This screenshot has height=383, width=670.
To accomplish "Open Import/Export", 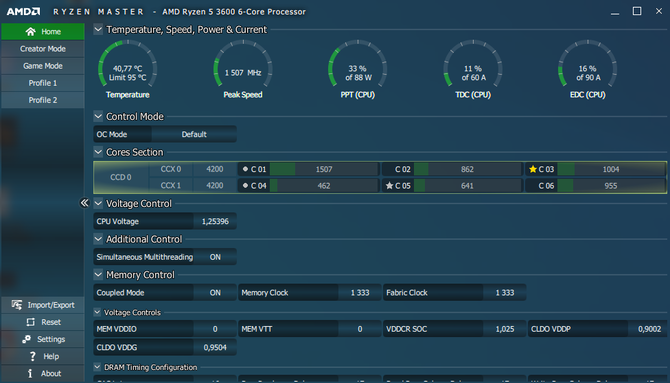I will click(43, 305).
